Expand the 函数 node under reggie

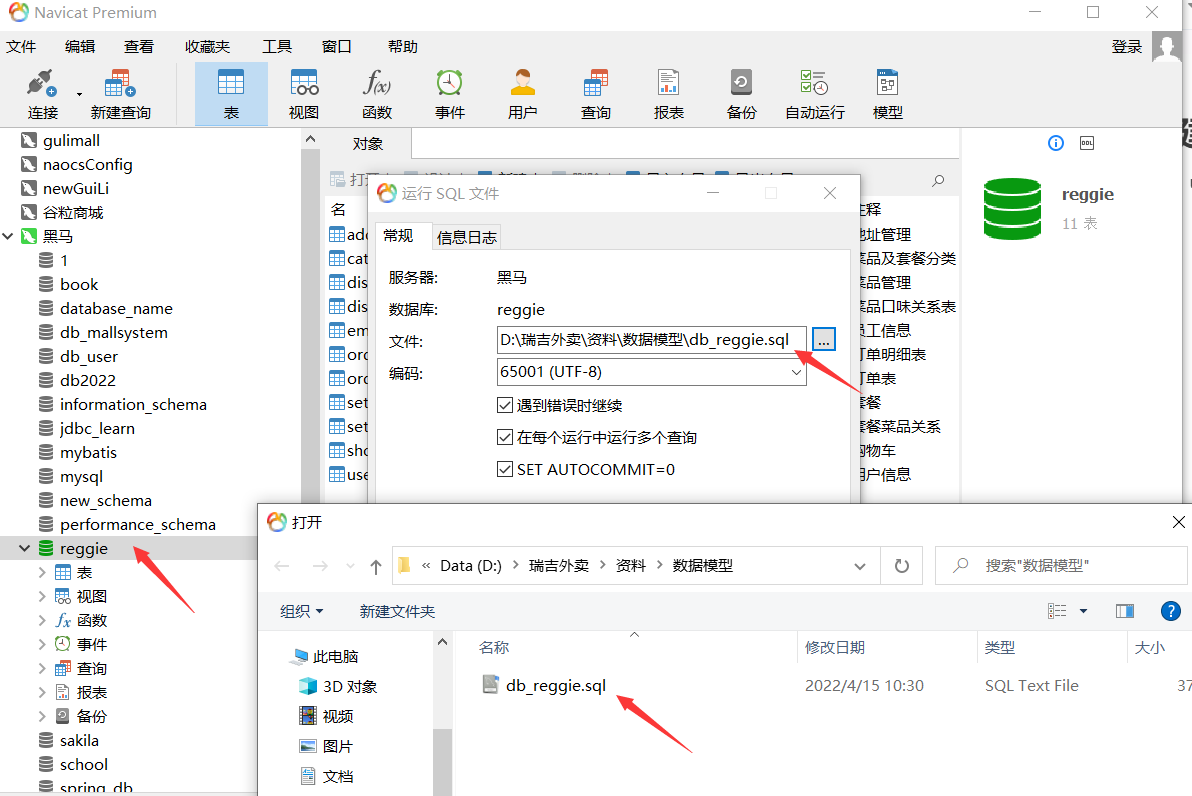[x=43, y=620]
